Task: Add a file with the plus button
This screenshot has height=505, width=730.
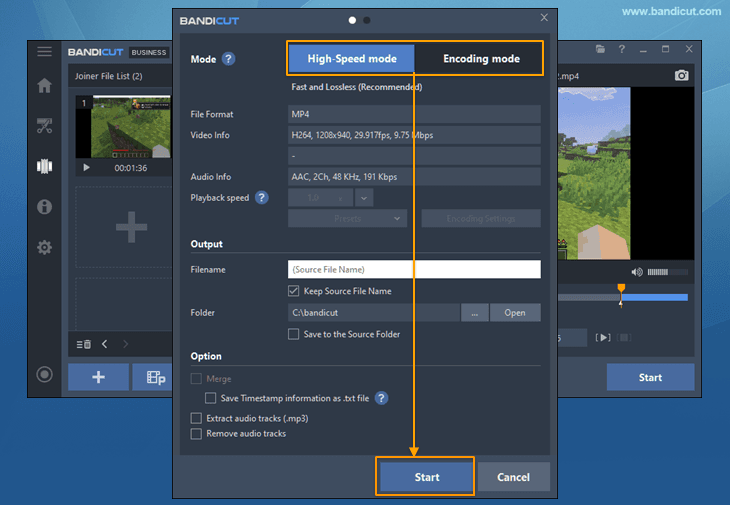Action: point(98,377)
